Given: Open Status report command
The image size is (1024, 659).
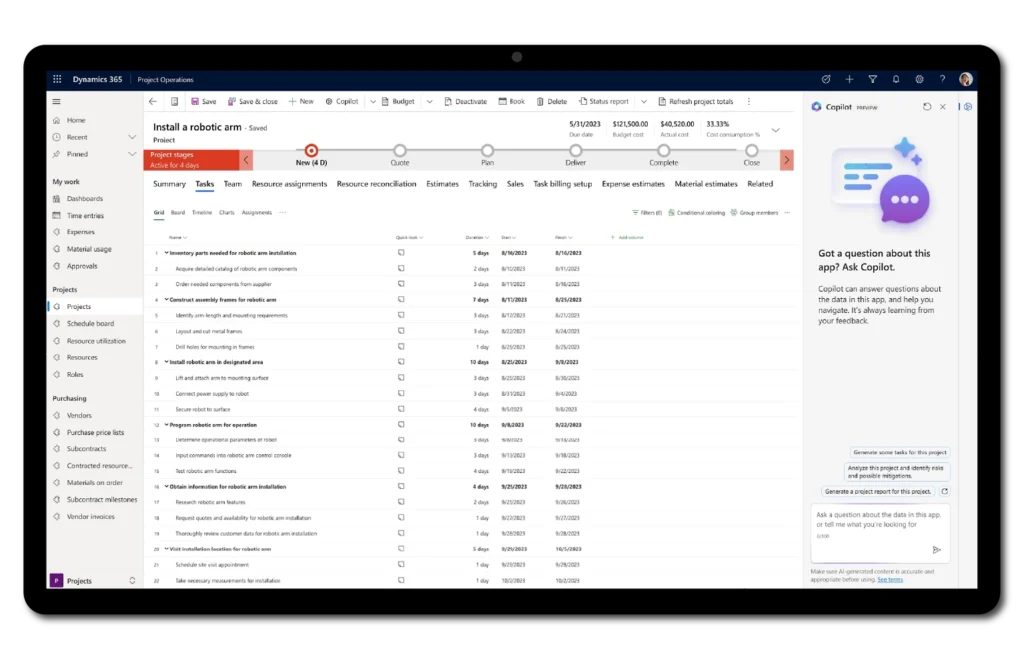Looking at the screenshot, I should 604,101.
